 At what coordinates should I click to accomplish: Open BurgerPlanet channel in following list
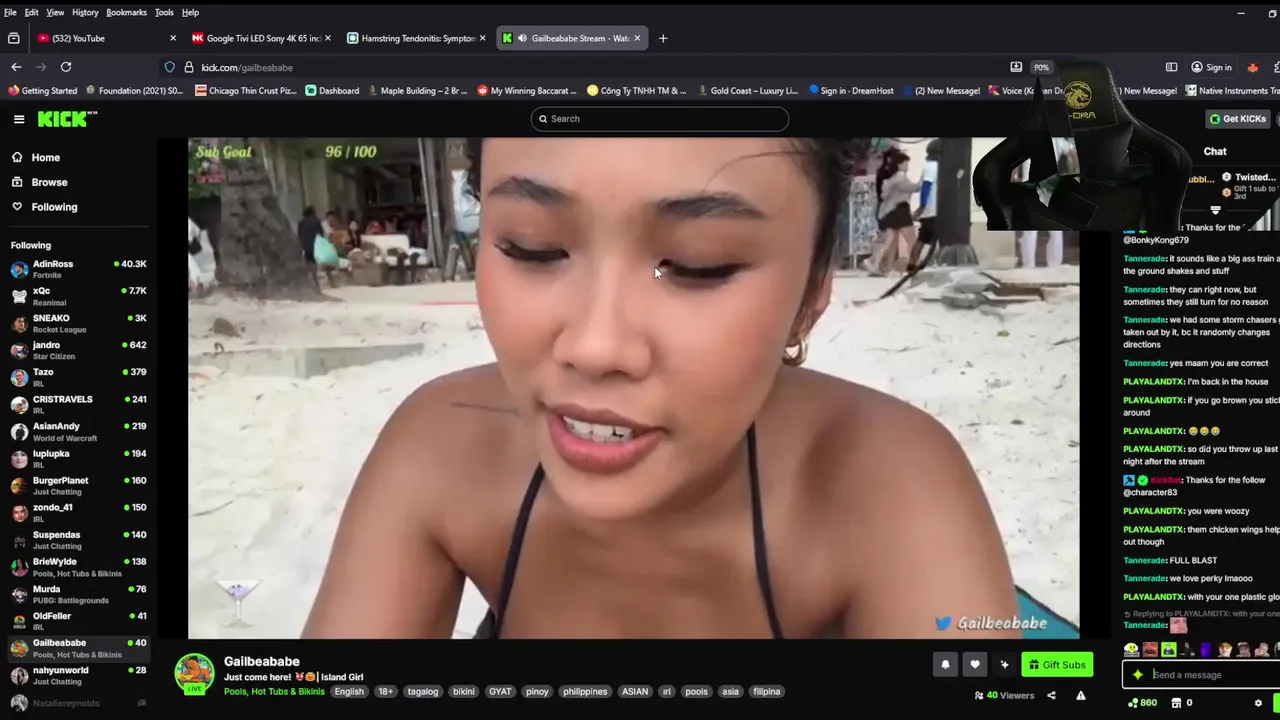point(78,485)
